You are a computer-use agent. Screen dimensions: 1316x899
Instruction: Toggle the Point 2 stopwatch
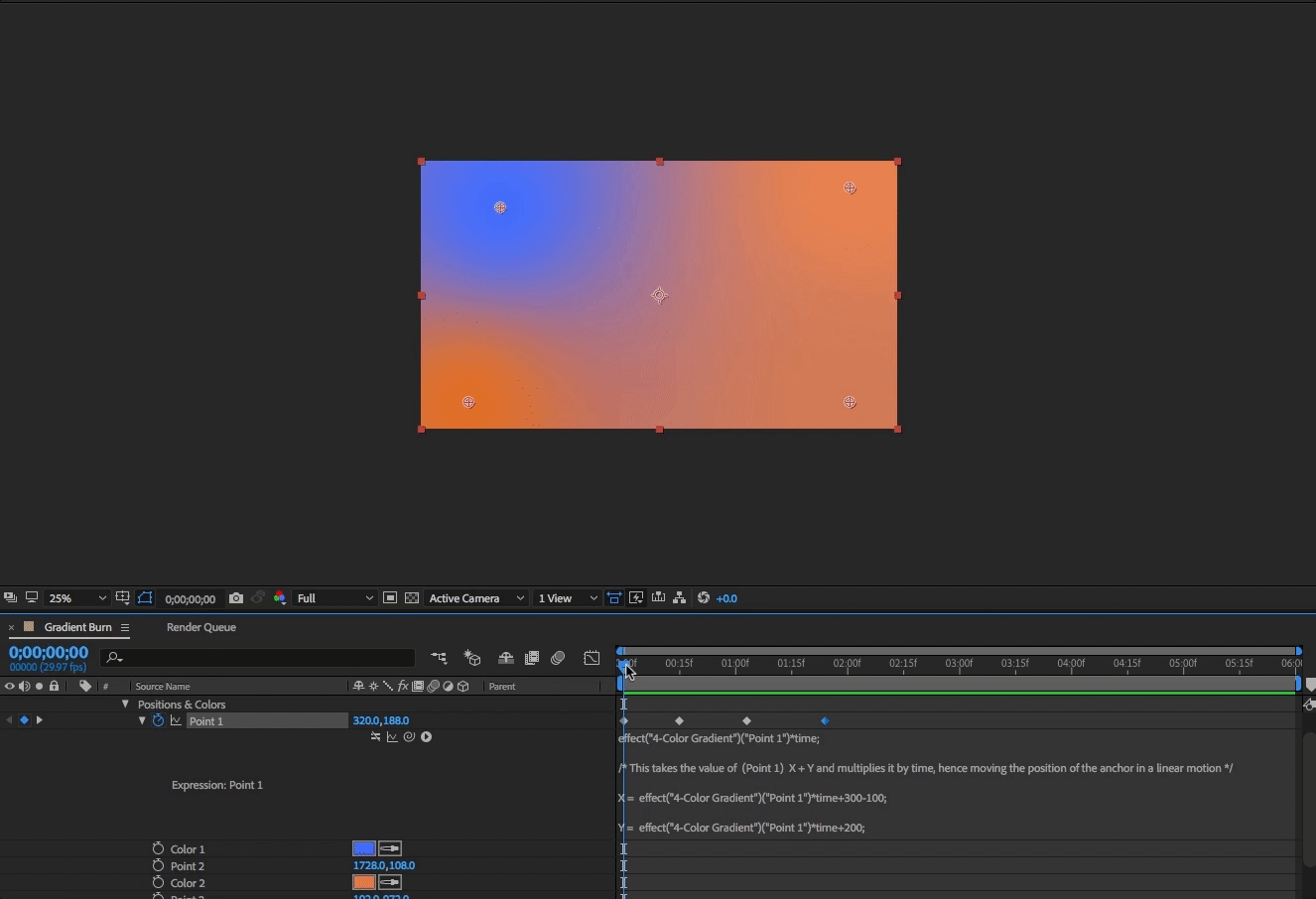coord(158,865)
